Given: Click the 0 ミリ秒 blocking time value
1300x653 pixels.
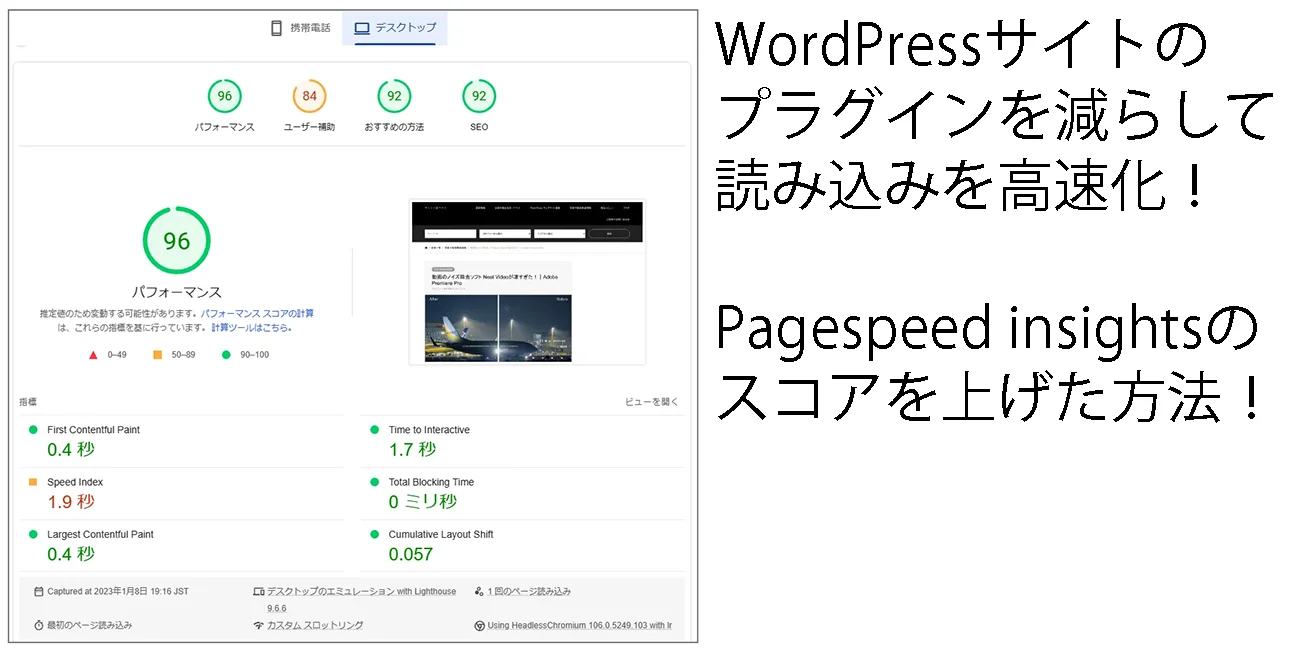Looking at the screenshot, I should coord(423,502).
